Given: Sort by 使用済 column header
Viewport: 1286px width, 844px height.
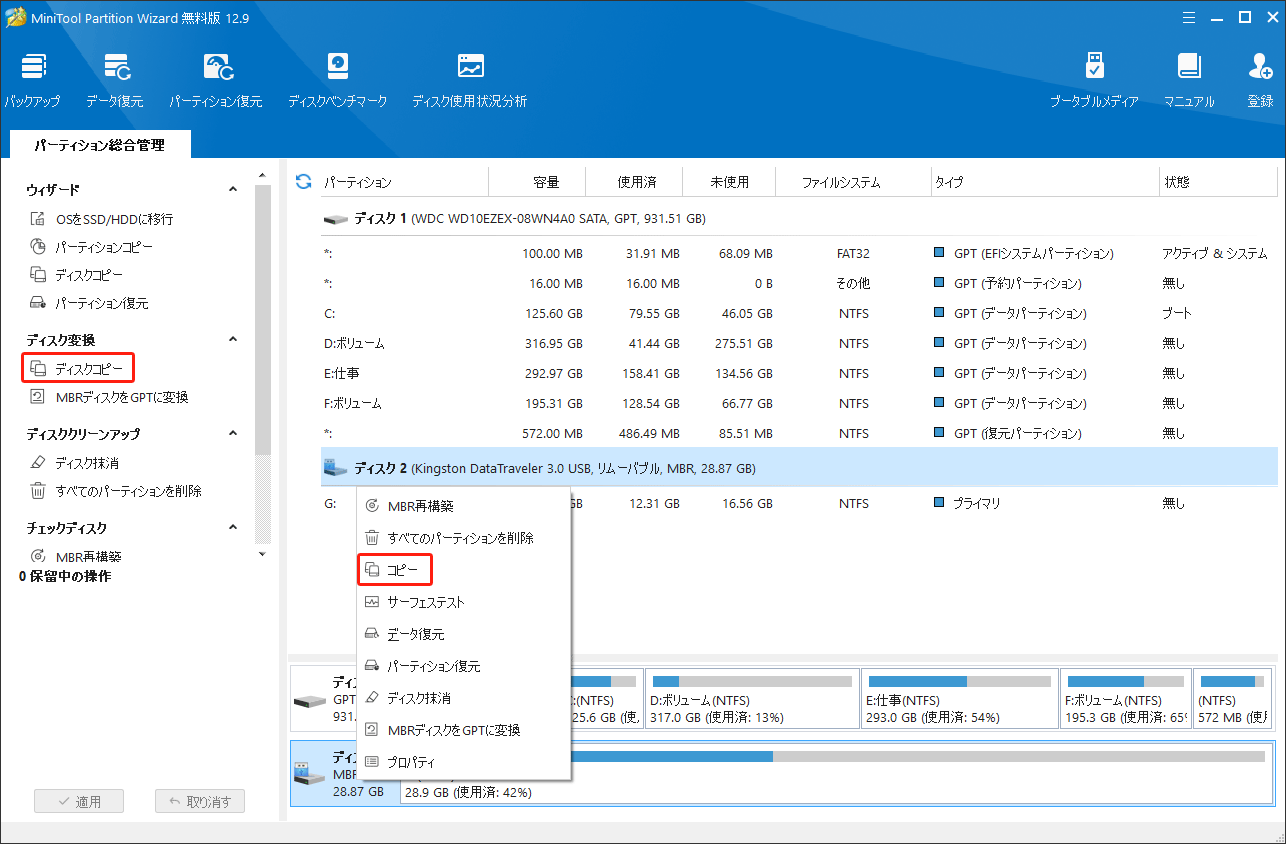Looking at the screenshot, I should (634, 182).
